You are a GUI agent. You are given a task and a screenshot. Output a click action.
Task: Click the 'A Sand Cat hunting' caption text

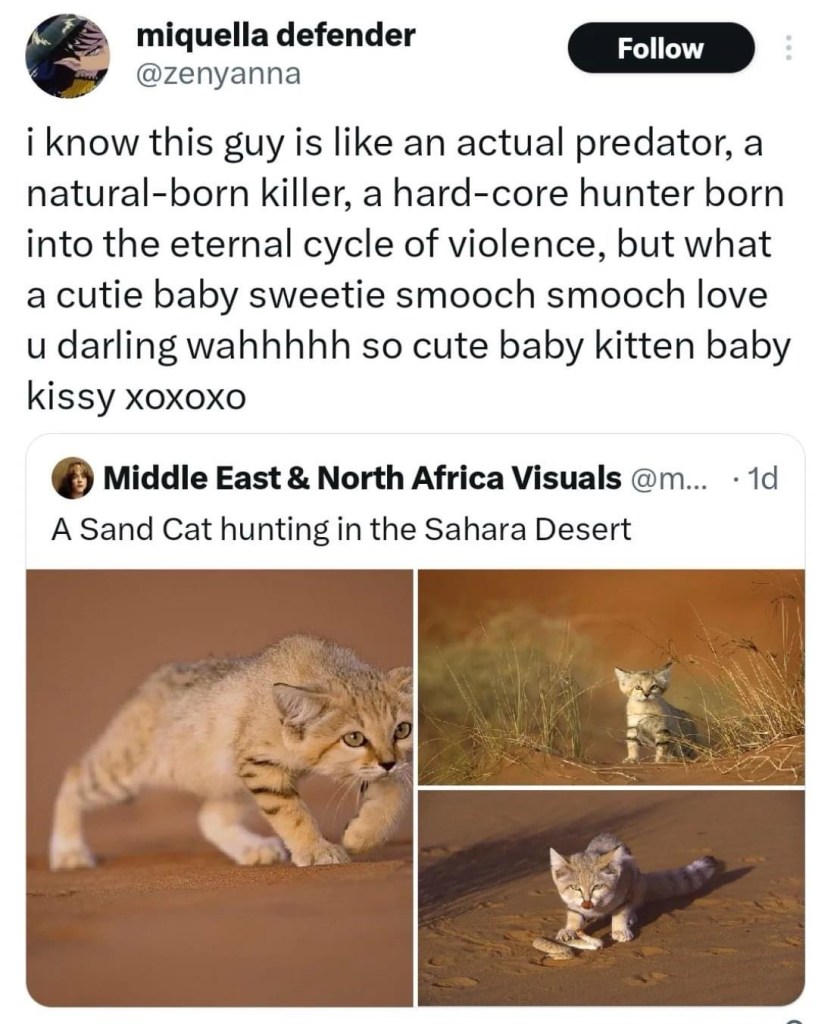[341, 528]
